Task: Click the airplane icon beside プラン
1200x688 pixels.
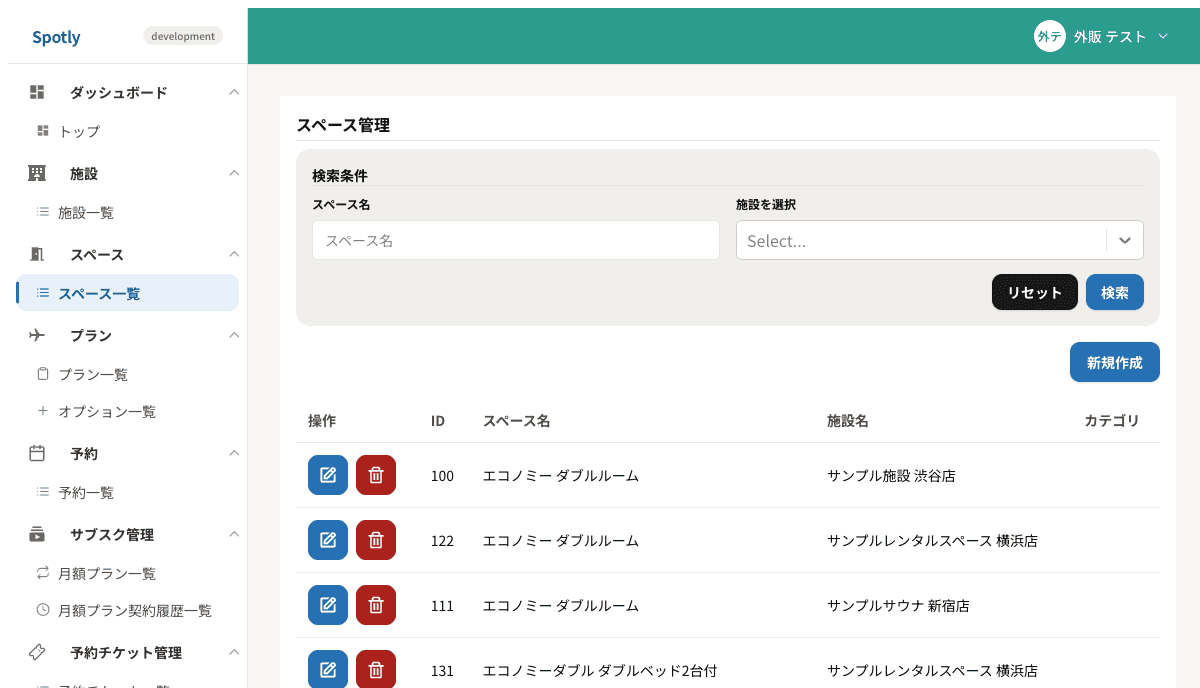Action: 37,335
